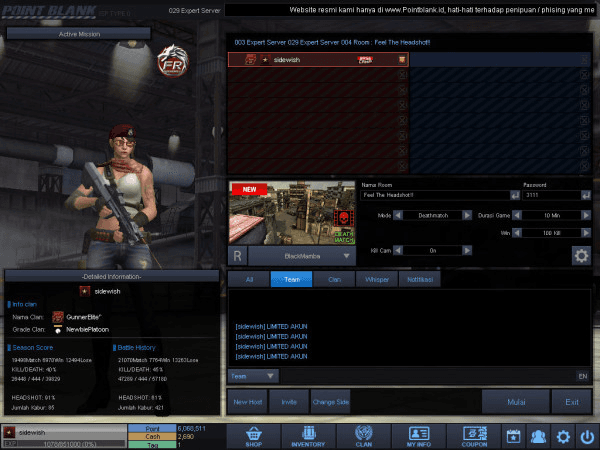Click the R random map button
Screen dimensions: 600x450
(237, 256)
